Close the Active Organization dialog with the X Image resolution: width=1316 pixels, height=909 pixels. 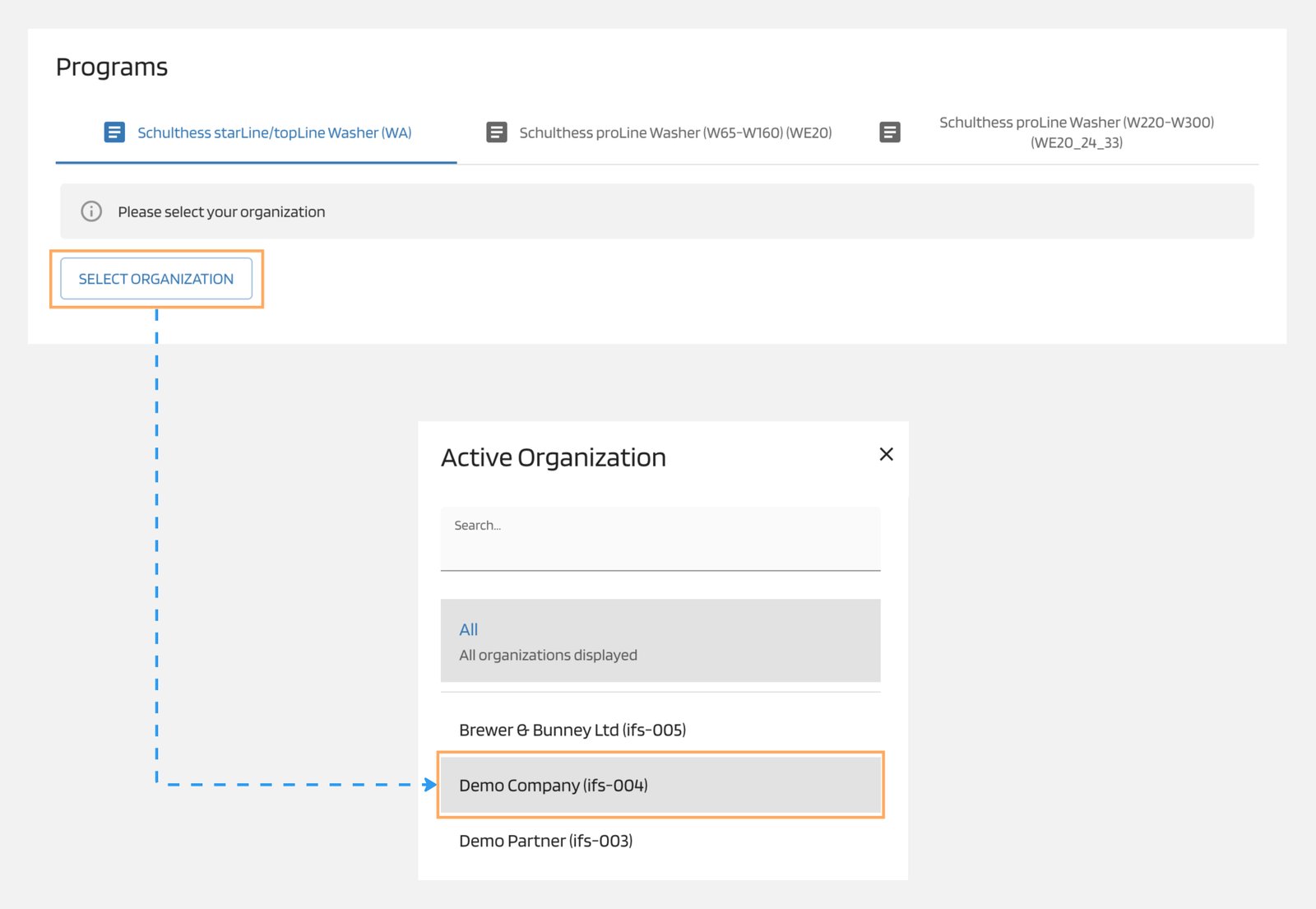pos(886,454)
